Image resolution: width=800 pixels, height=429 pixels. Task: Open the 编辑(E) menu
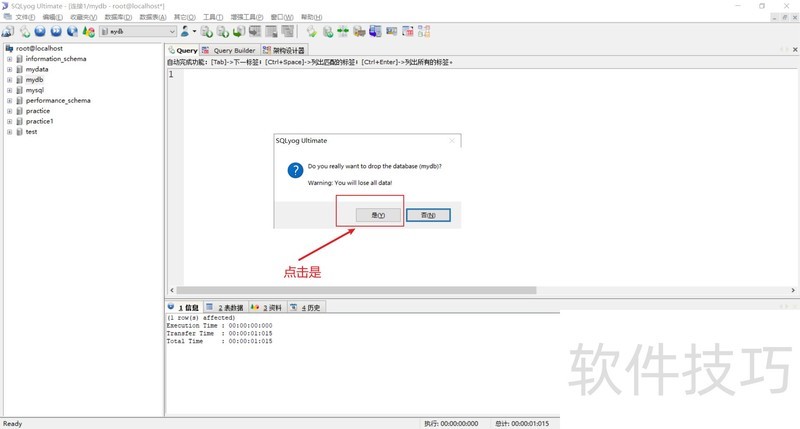coord(53,17)
